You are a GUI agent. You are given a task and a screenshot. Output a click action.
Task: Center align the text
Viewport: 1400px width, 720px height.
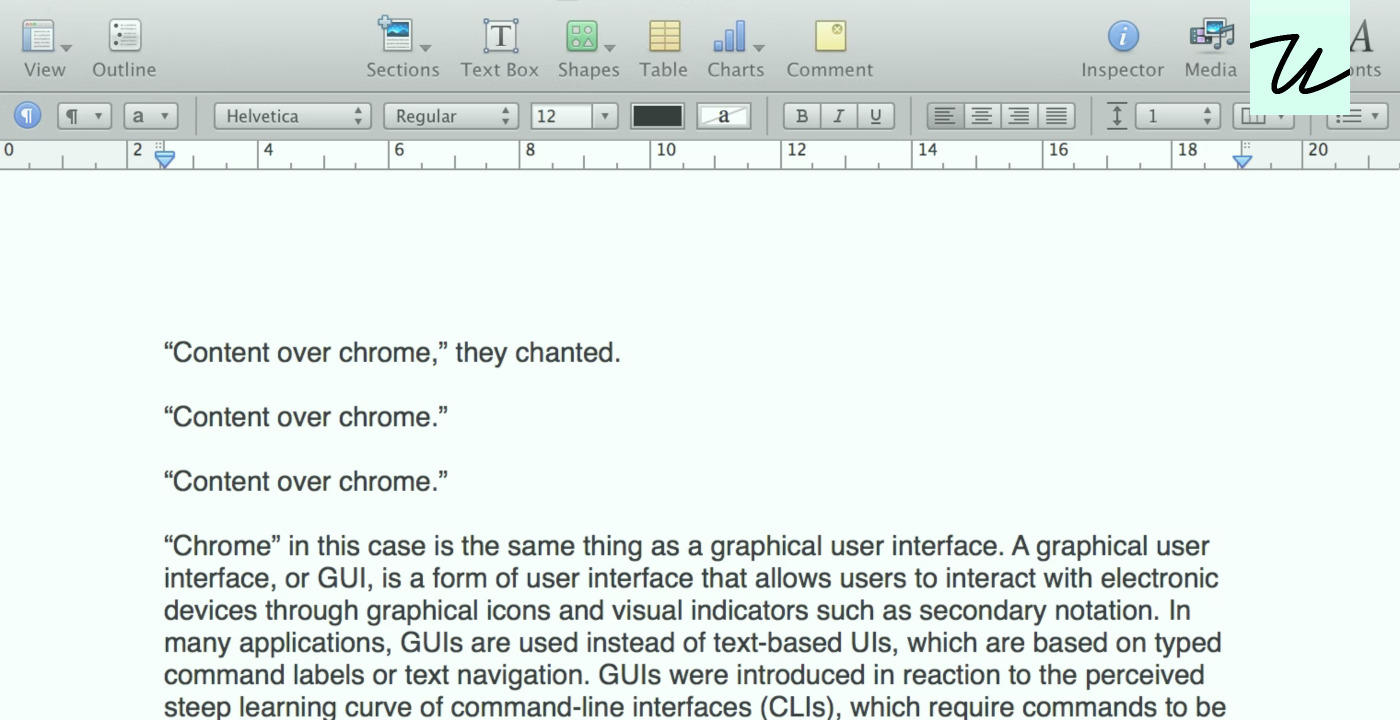pos(982,116)
